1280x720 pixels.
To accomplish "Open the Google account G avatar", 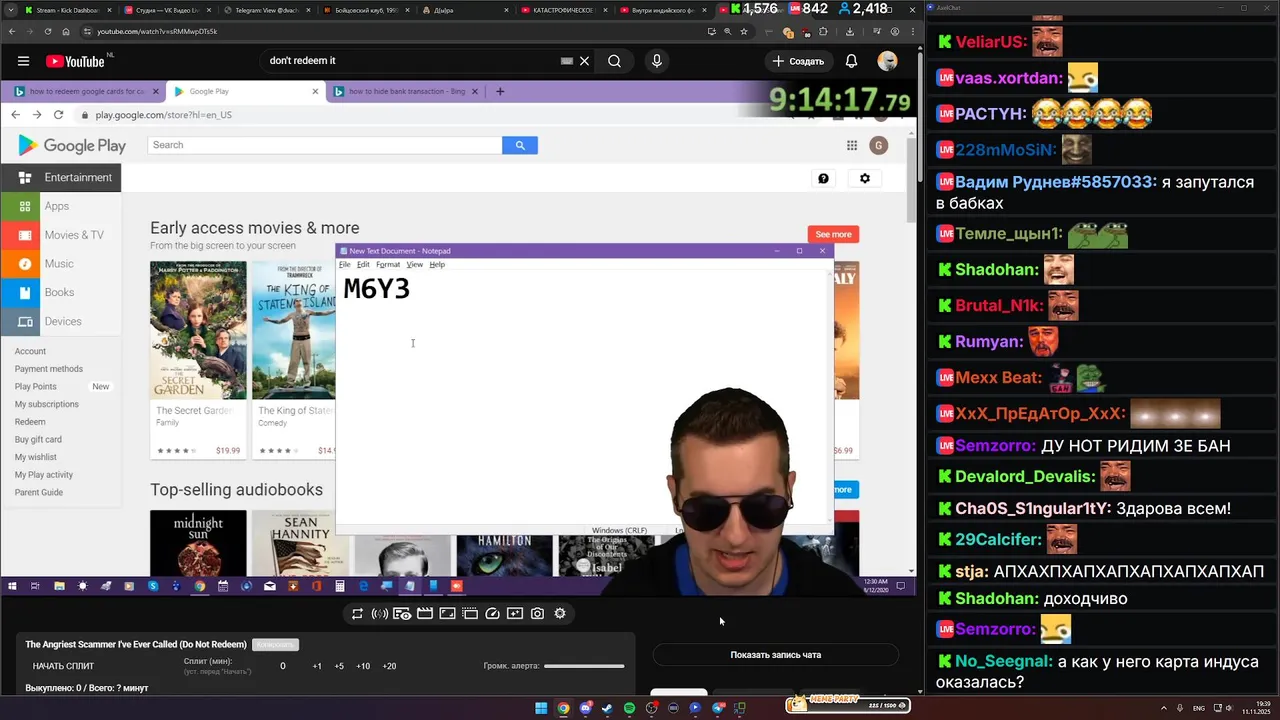I will [878, 145].
